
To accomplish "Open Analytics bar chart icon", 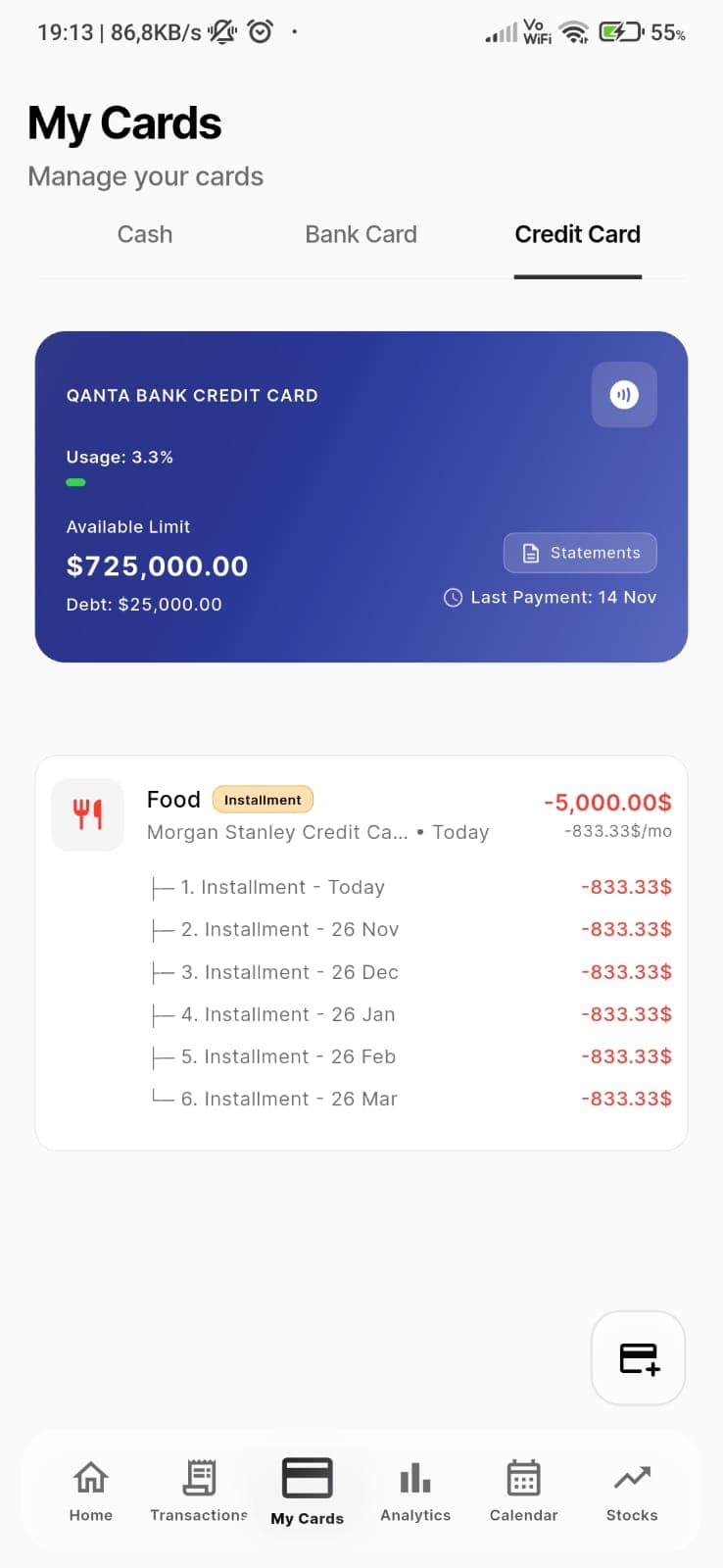I will coord(415,1478).
